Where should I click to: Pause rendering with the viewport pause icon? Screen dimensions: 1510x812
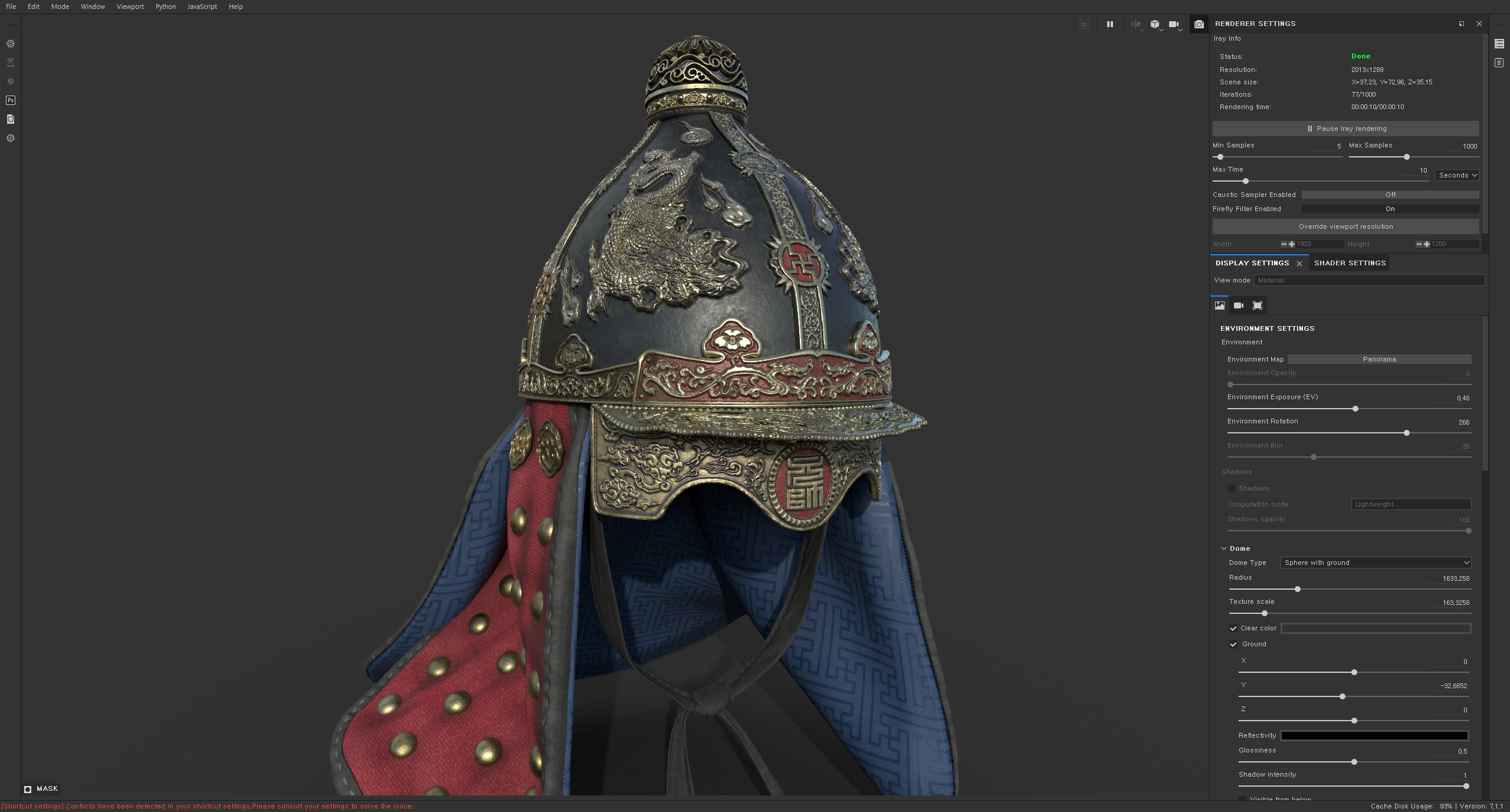pos(1109,24)
